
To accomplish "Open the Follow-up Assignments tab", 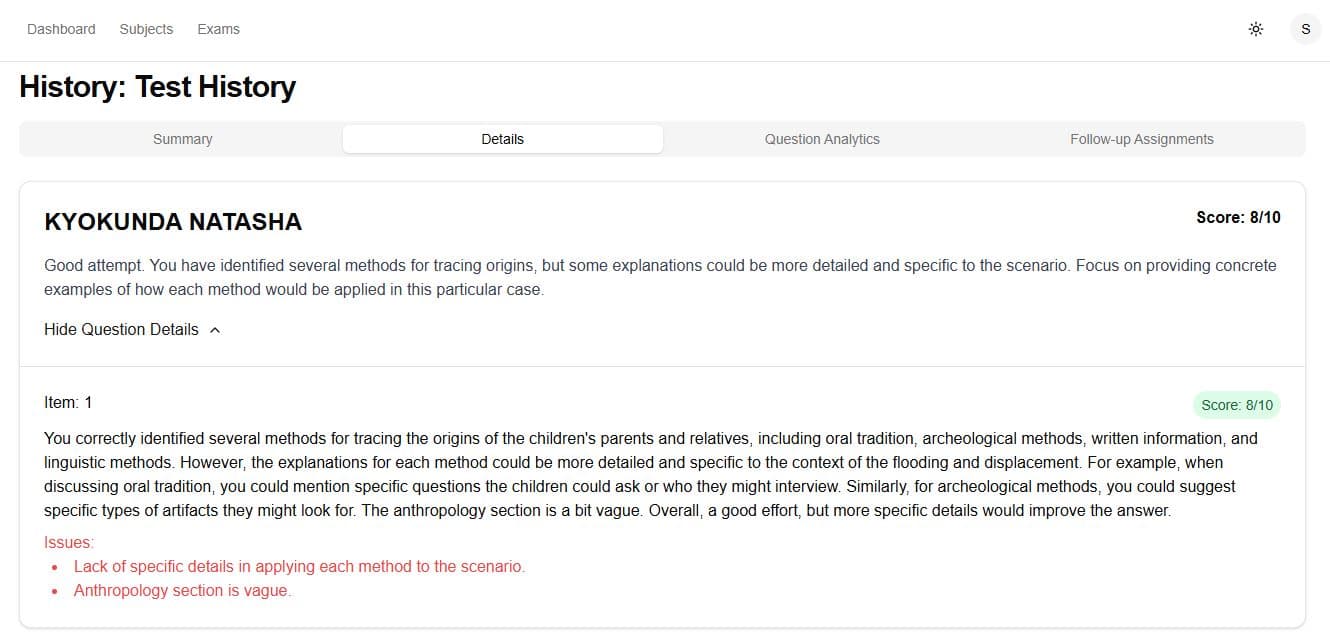I will tap(1142, 139).
